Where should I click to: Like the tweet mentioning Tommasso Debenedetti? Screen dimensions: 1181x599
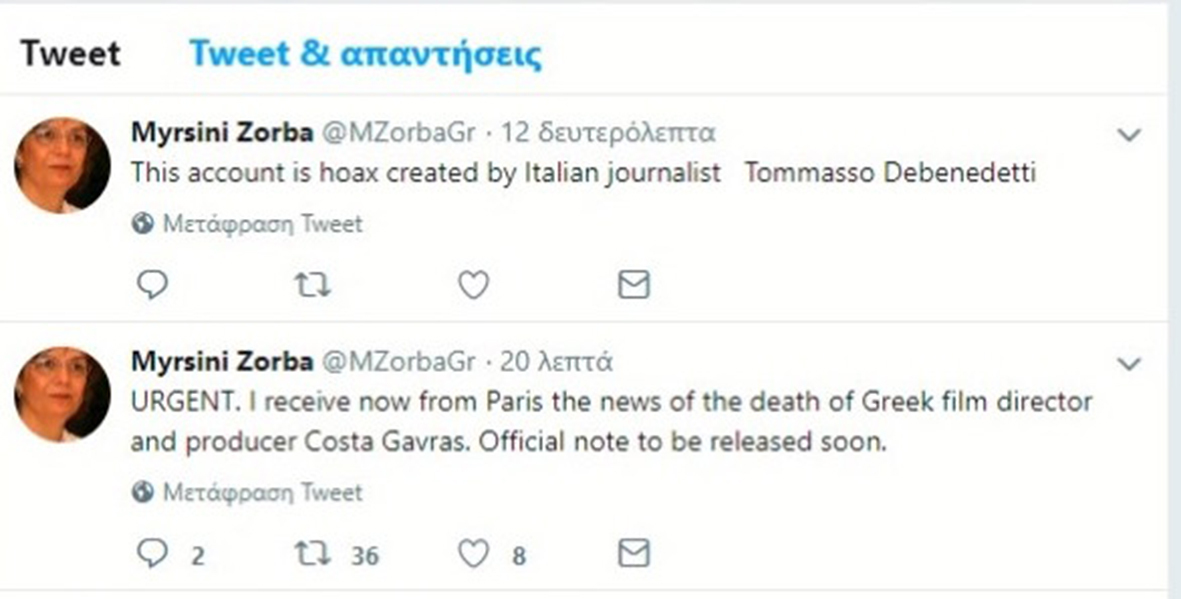(x=472, y=284)
